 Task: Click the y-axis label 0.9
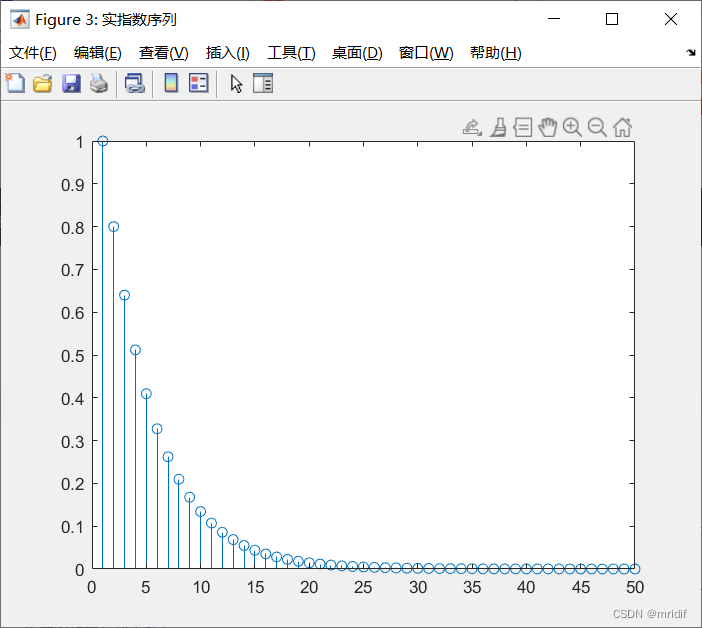[73, 184]
